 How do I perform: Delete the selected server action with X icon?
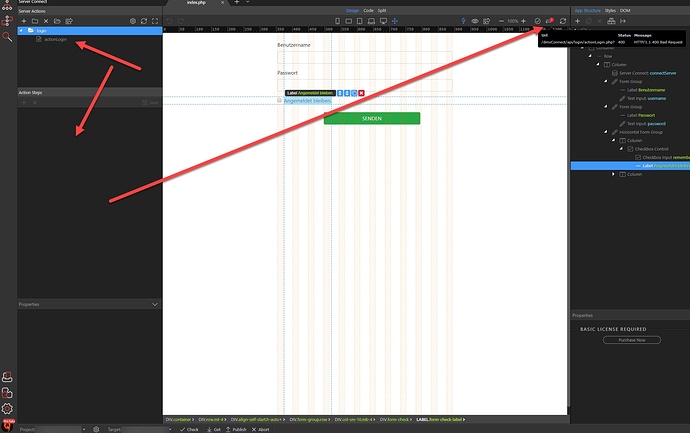pos(46,21)
